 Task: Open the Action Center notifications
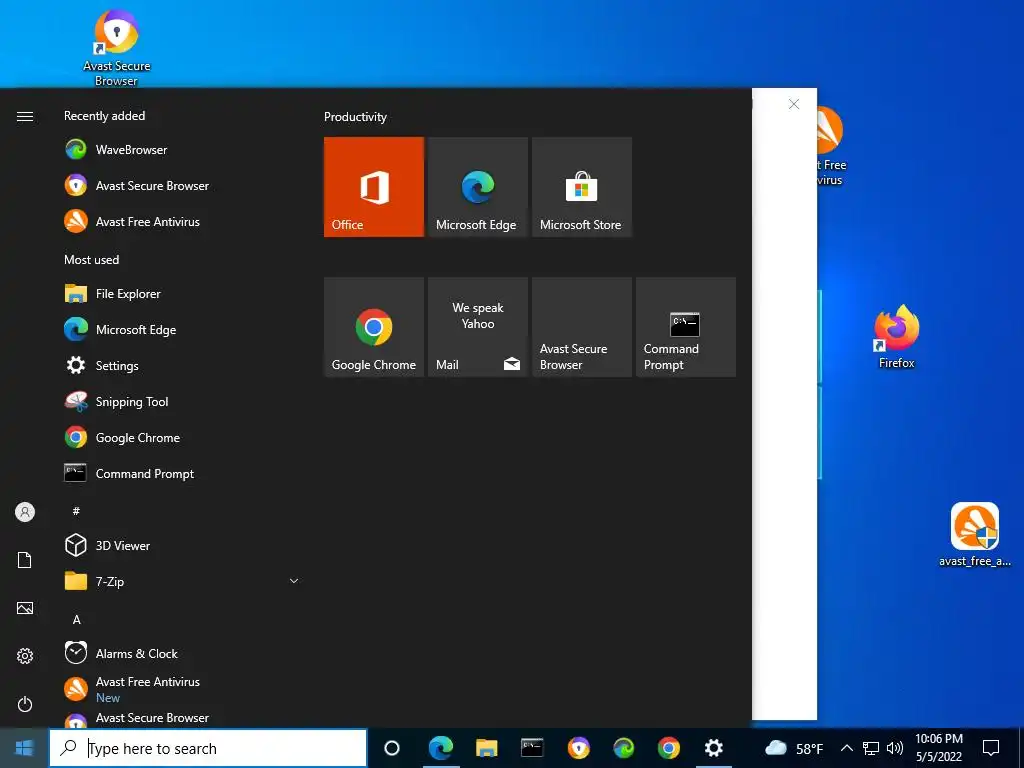991,748
